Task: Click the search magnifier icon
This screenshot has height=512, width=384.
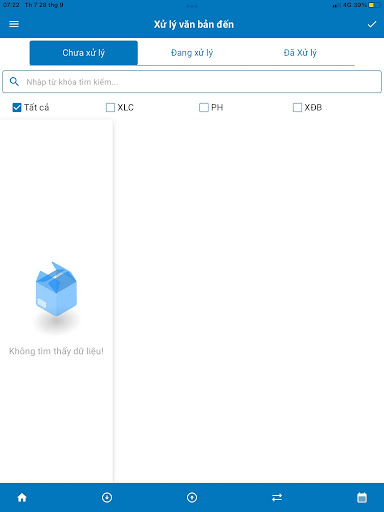Action: click(x=14, y=81)
